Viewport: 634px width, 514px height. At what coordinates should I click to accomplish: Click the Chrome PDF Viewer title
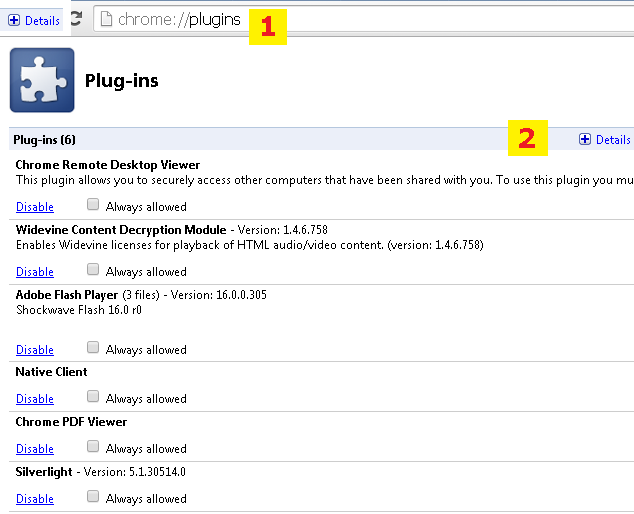(71, 422)
